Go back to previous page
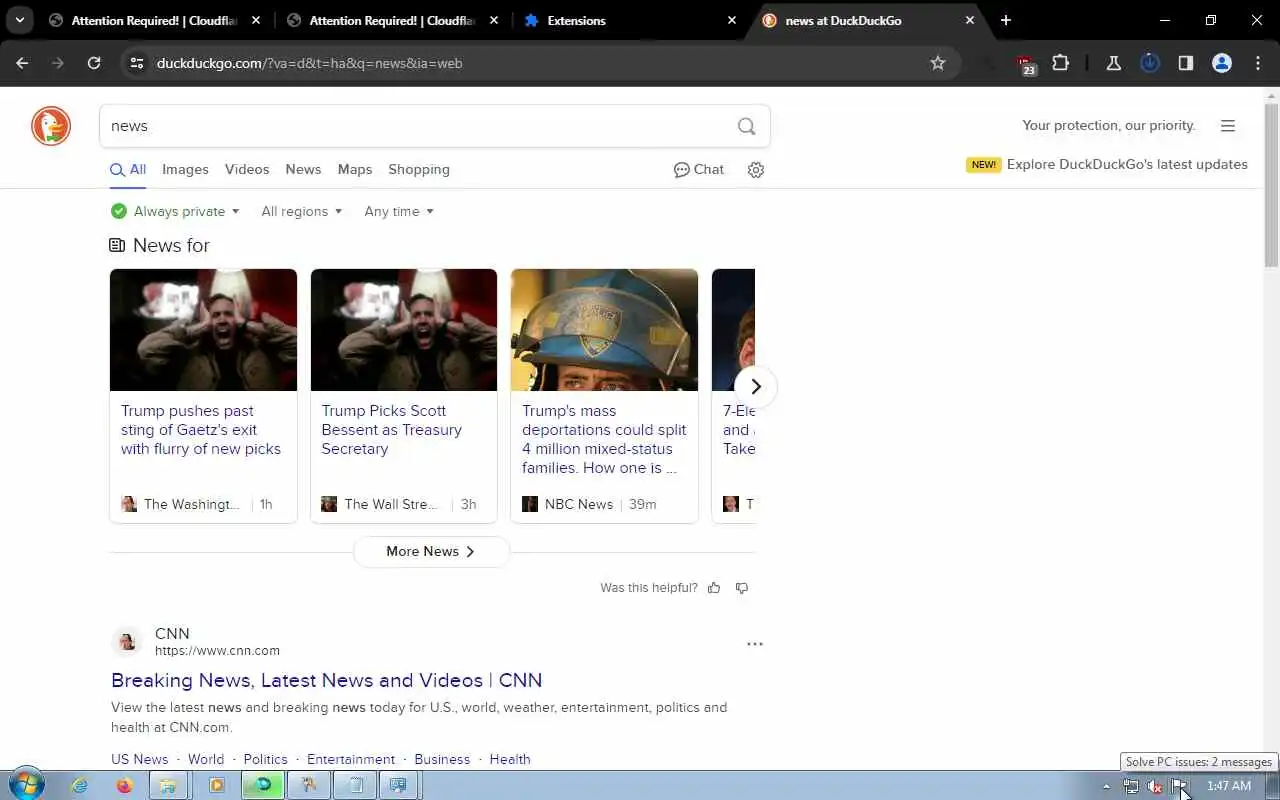1280x800 pixels. tap(22, 63)
